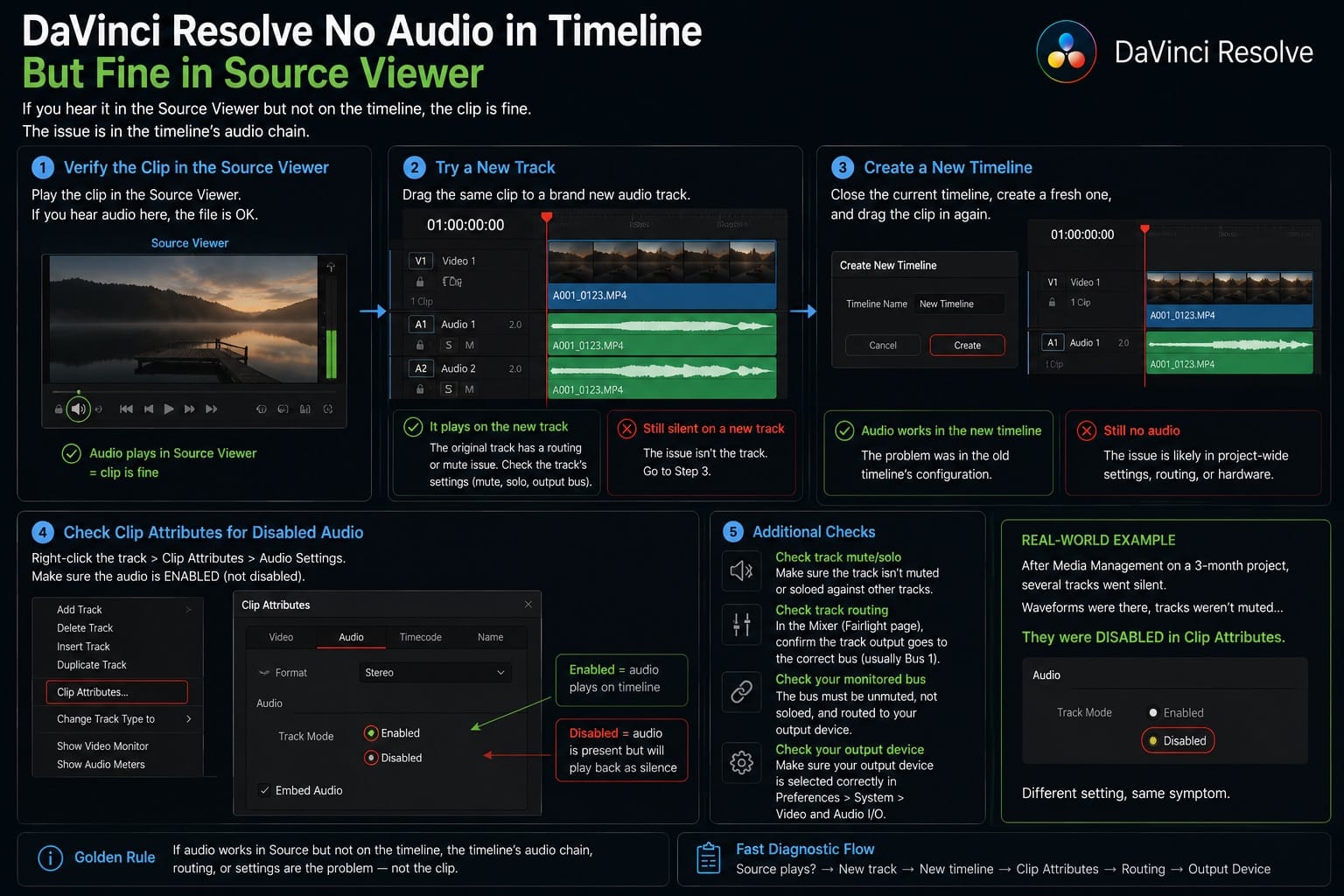This screenshot has width=1344, height=896.
Task: Open Clip Attributes... from the context menu
Action: (x=116, y=692)
